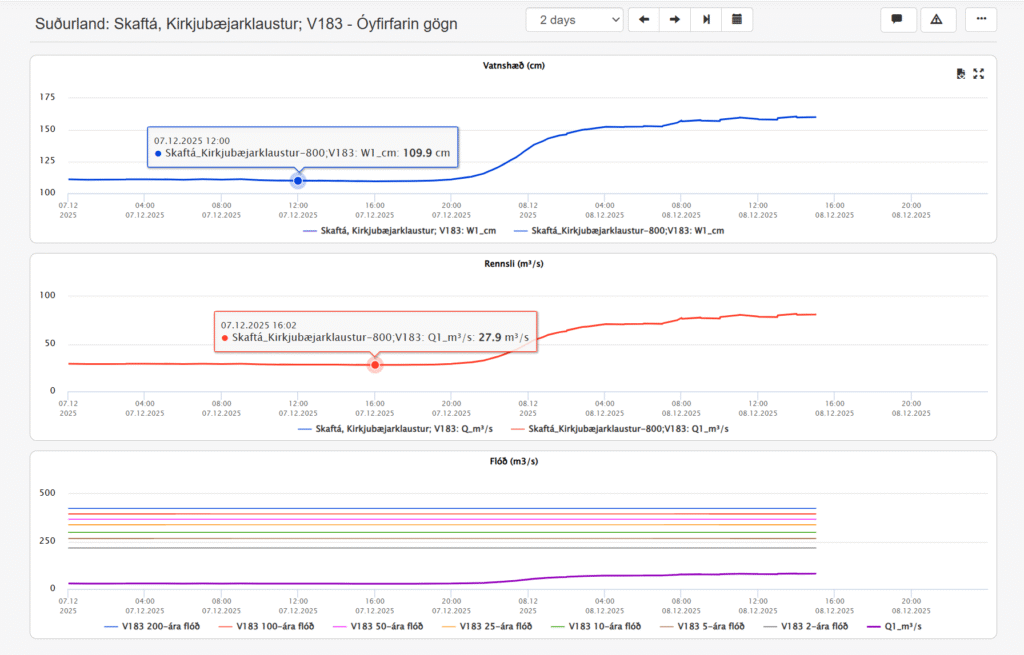
Task: Open the 2 days time range dropdown
Action: tap(574, 20)
